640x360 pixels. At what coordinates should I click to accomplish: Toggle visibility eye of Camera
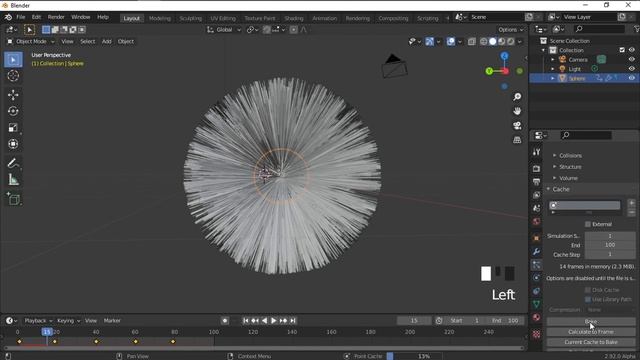[x=631, y=60]
